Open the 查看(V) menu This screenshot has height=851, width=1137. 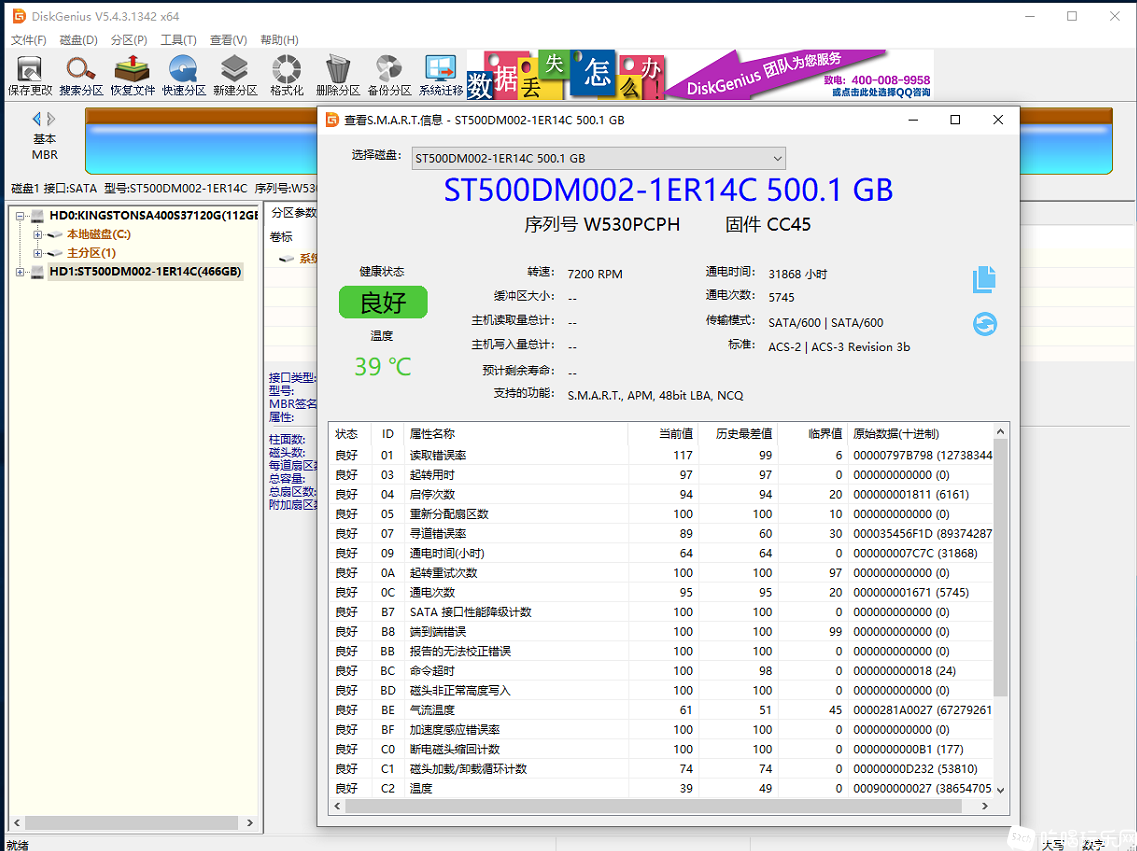click(228, 40)
